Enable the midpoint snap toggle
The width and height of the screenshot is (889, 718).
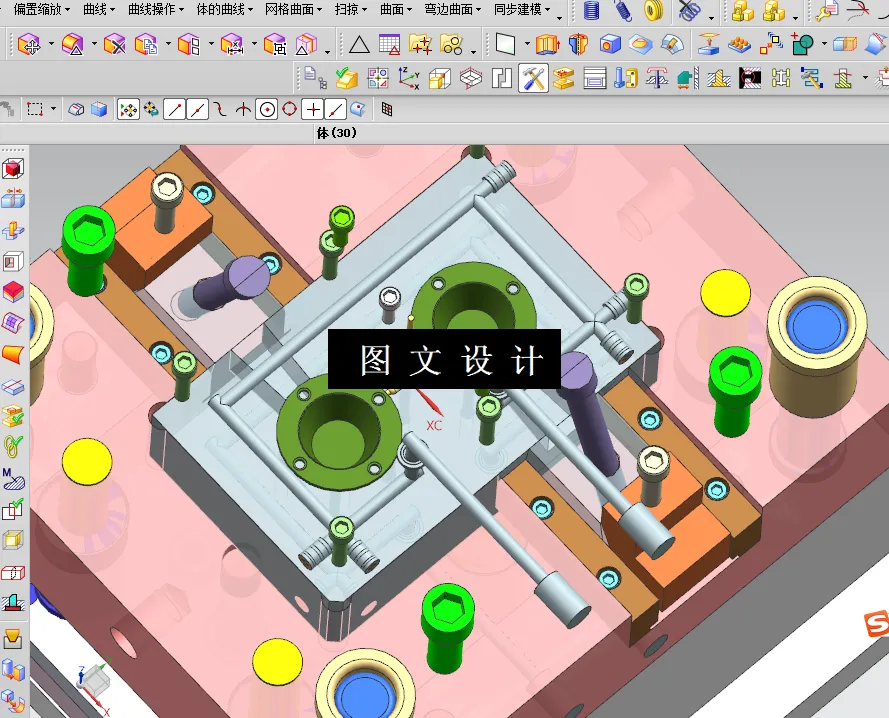coord(196,110)
